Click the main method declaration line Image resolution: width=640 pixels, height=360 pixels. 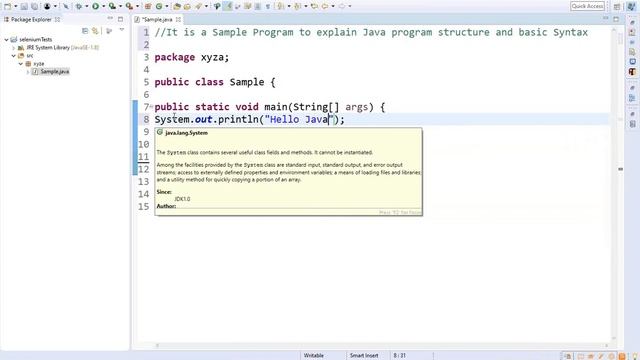[x=269, y=107]
